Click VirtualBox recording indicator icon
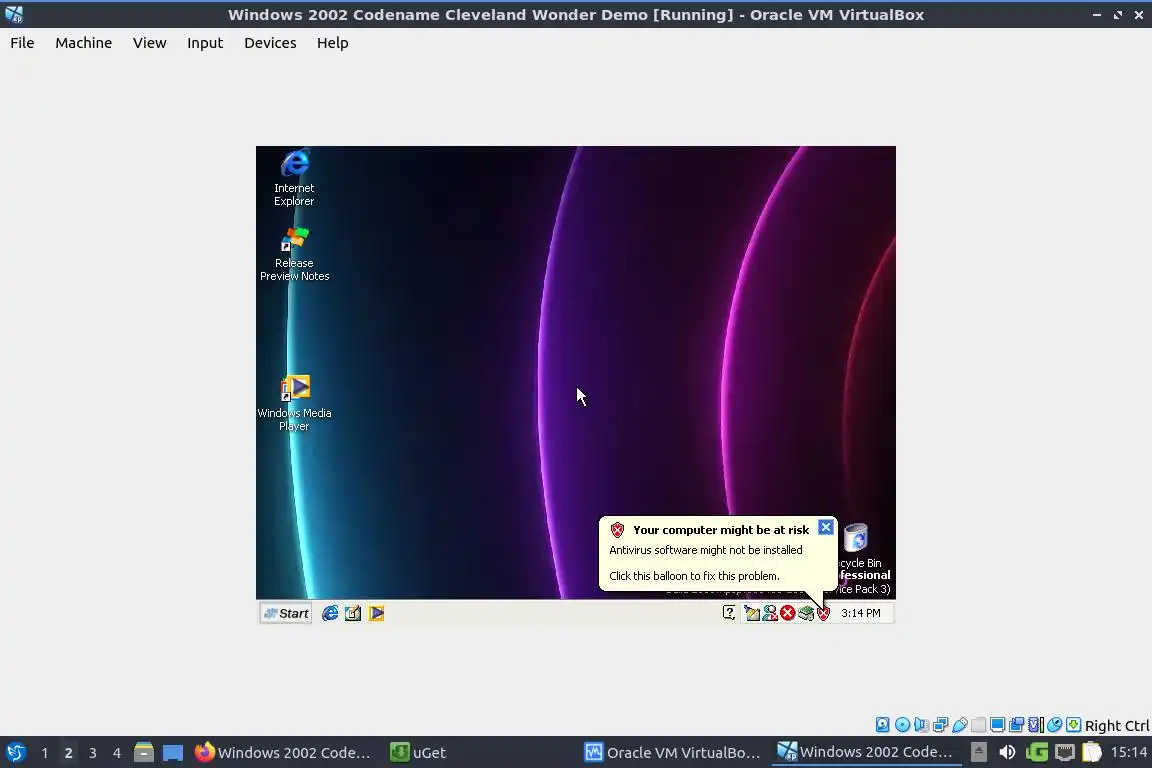 click(x=1017, y=725)
